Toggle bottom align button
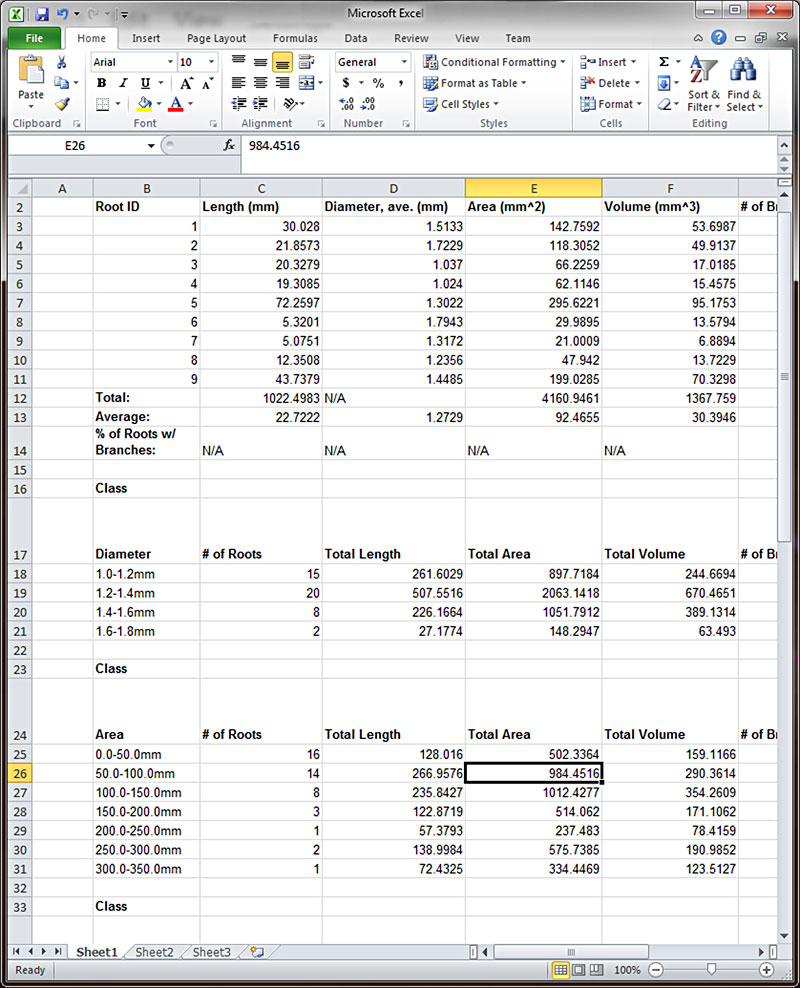Image resolution: width=800 pixels, height=988 pixels. tap(282, 62)
